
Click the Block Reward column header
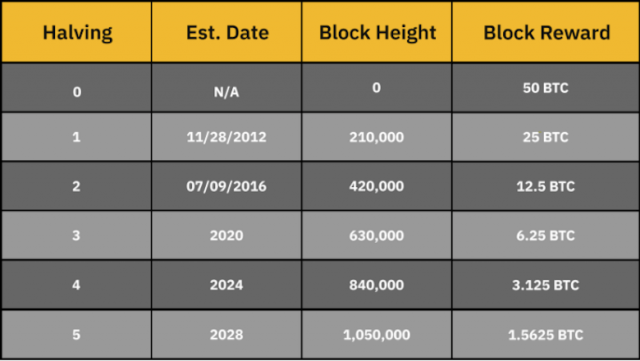546,32
